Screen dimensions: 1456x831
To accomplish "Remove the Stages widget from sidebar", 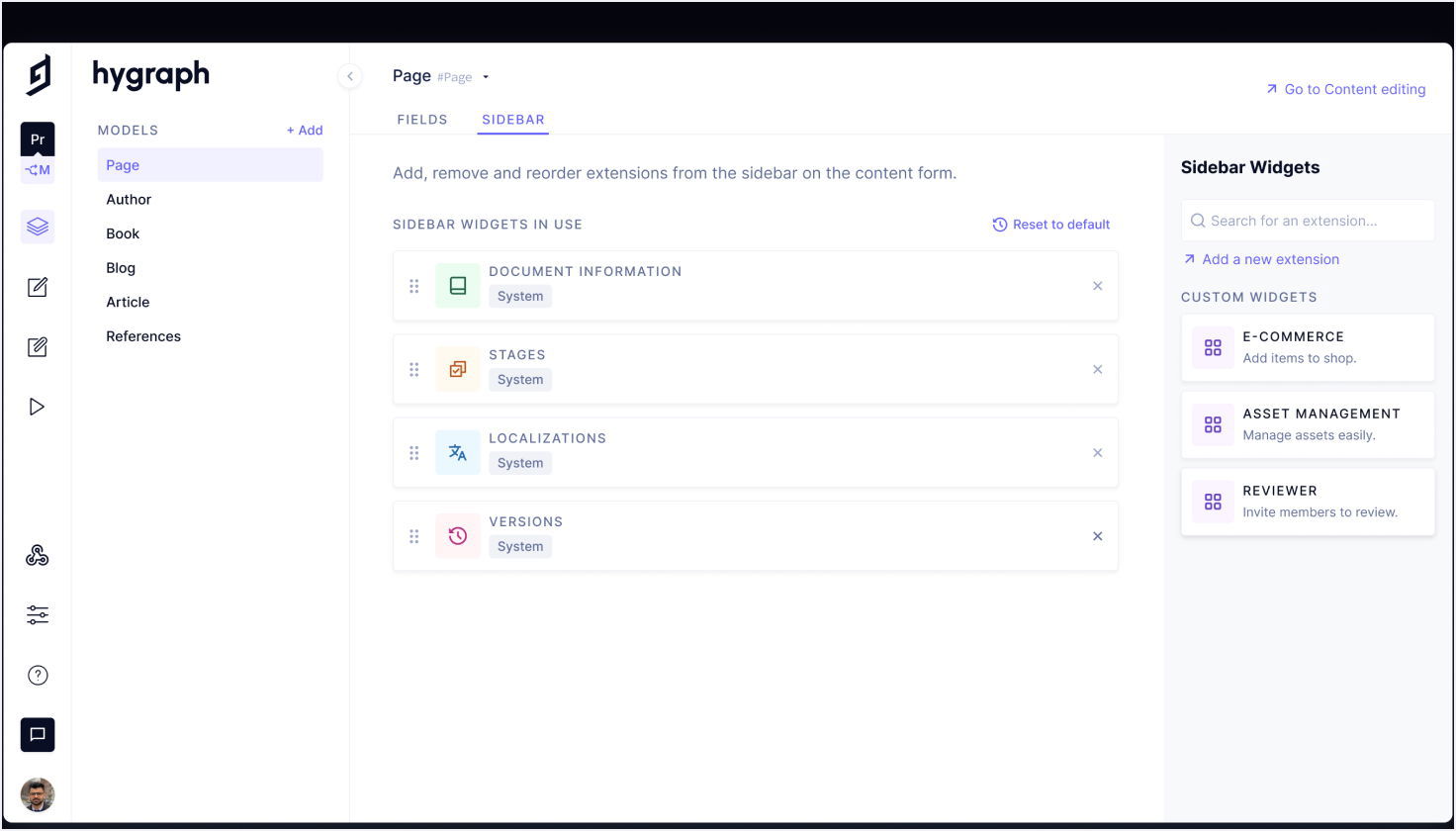I will [x=1097, y=370].
